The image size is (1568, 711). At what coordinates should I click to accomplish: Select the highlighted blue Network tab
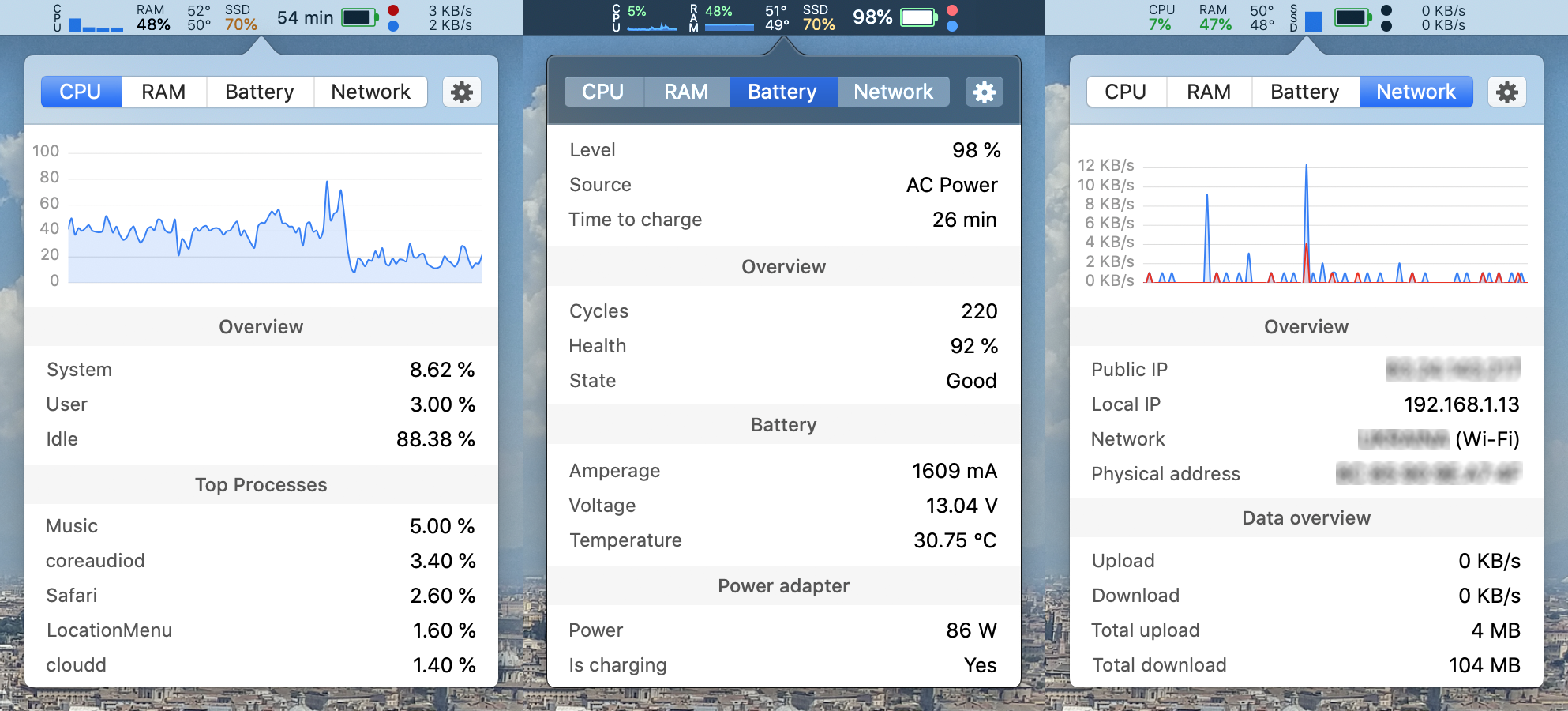click(1416, 92)
